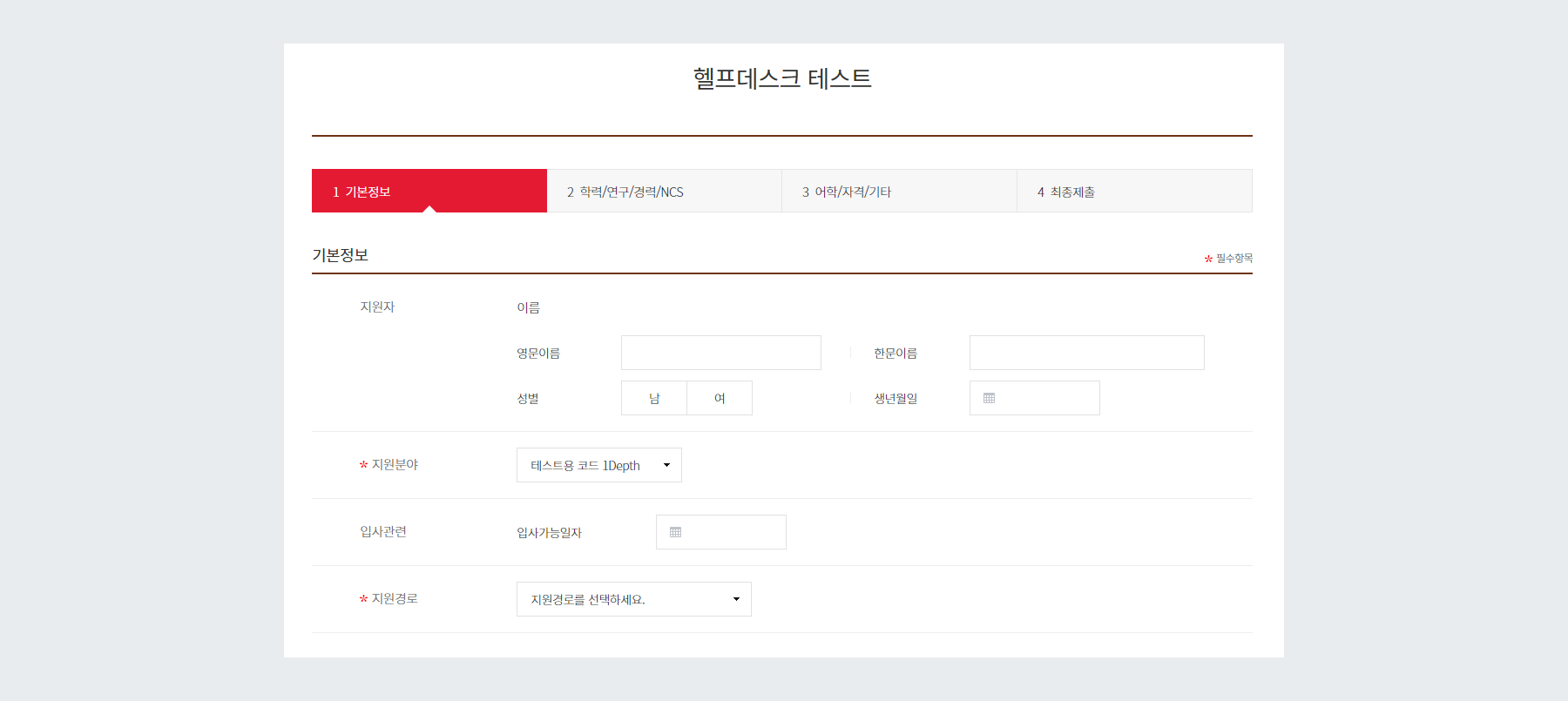The height and width of the screenshot is (701, 1568).
Task: Click into the 한문이름 text field
Action: (1087, 353)
